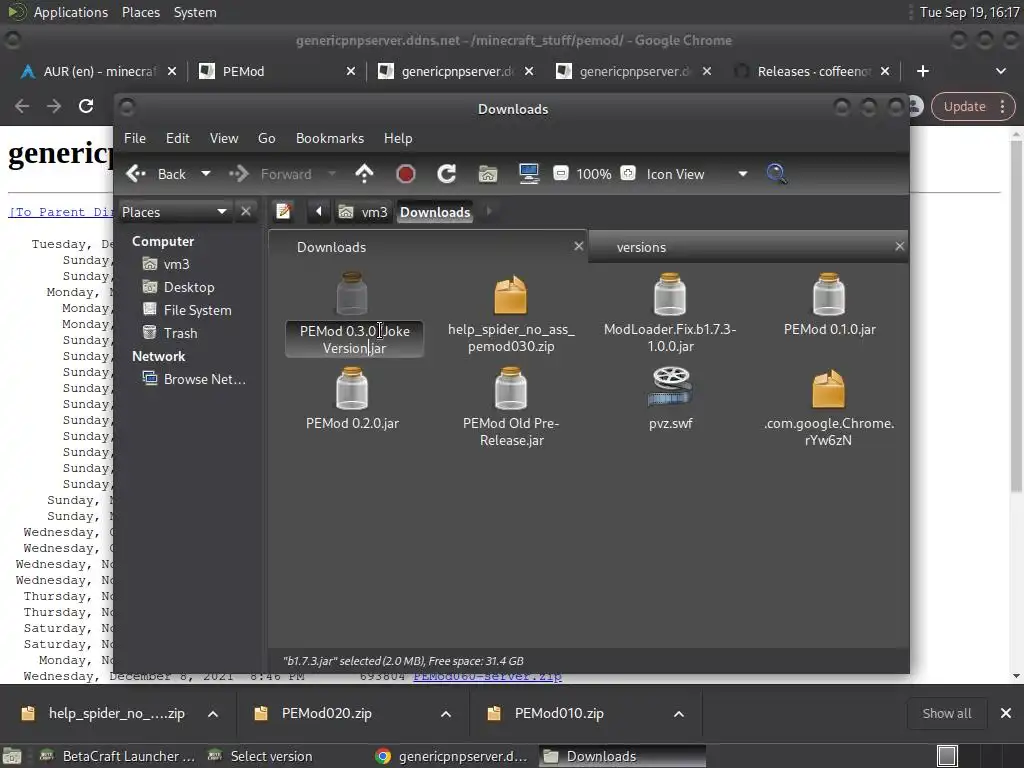
Task: Select the help_spider_no_ass_pemod030.zip archive icon
Action: [511, 295]
